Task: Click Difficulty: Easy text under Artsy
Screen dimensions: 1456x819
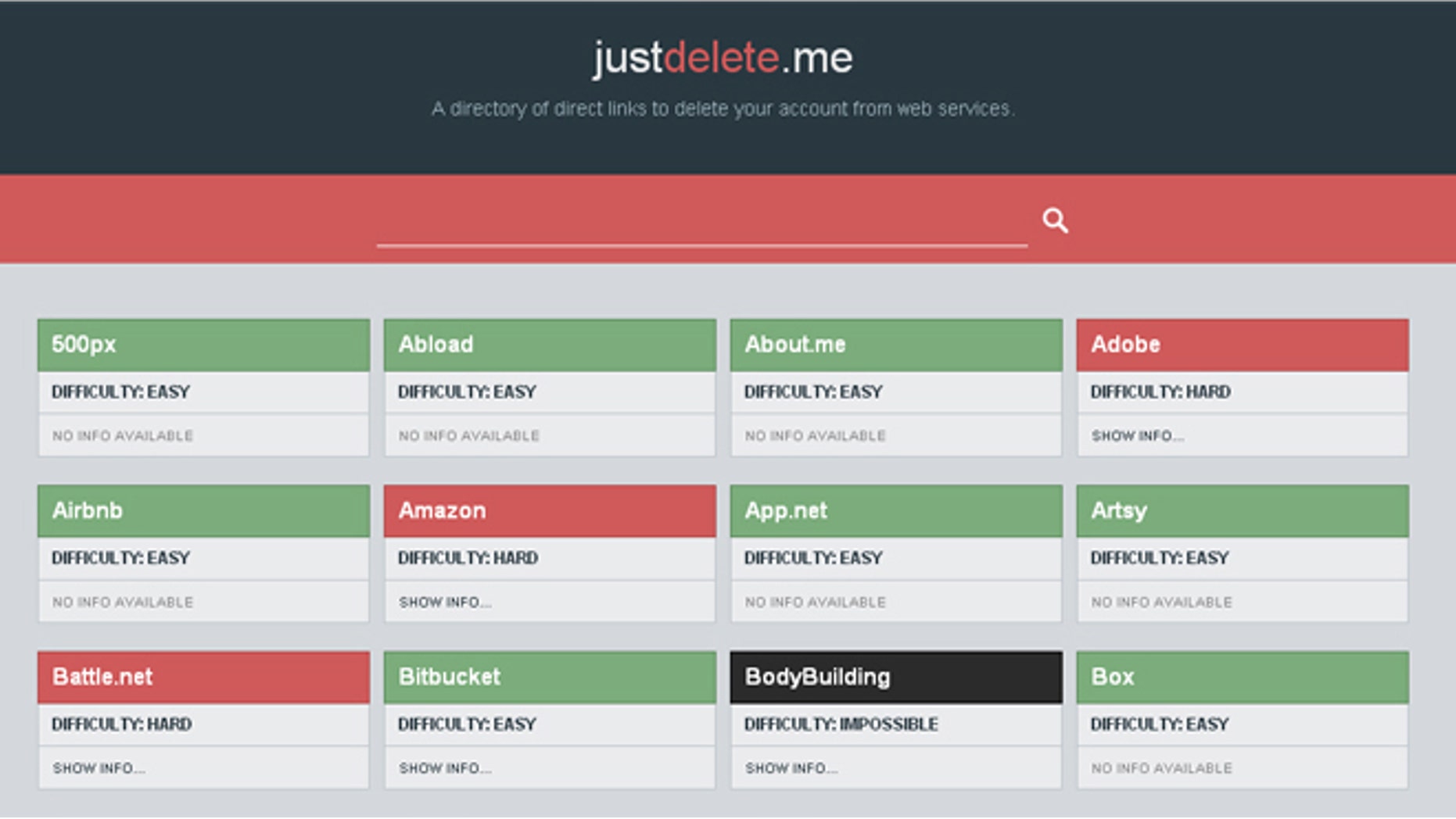Action: pos(1160,559)
